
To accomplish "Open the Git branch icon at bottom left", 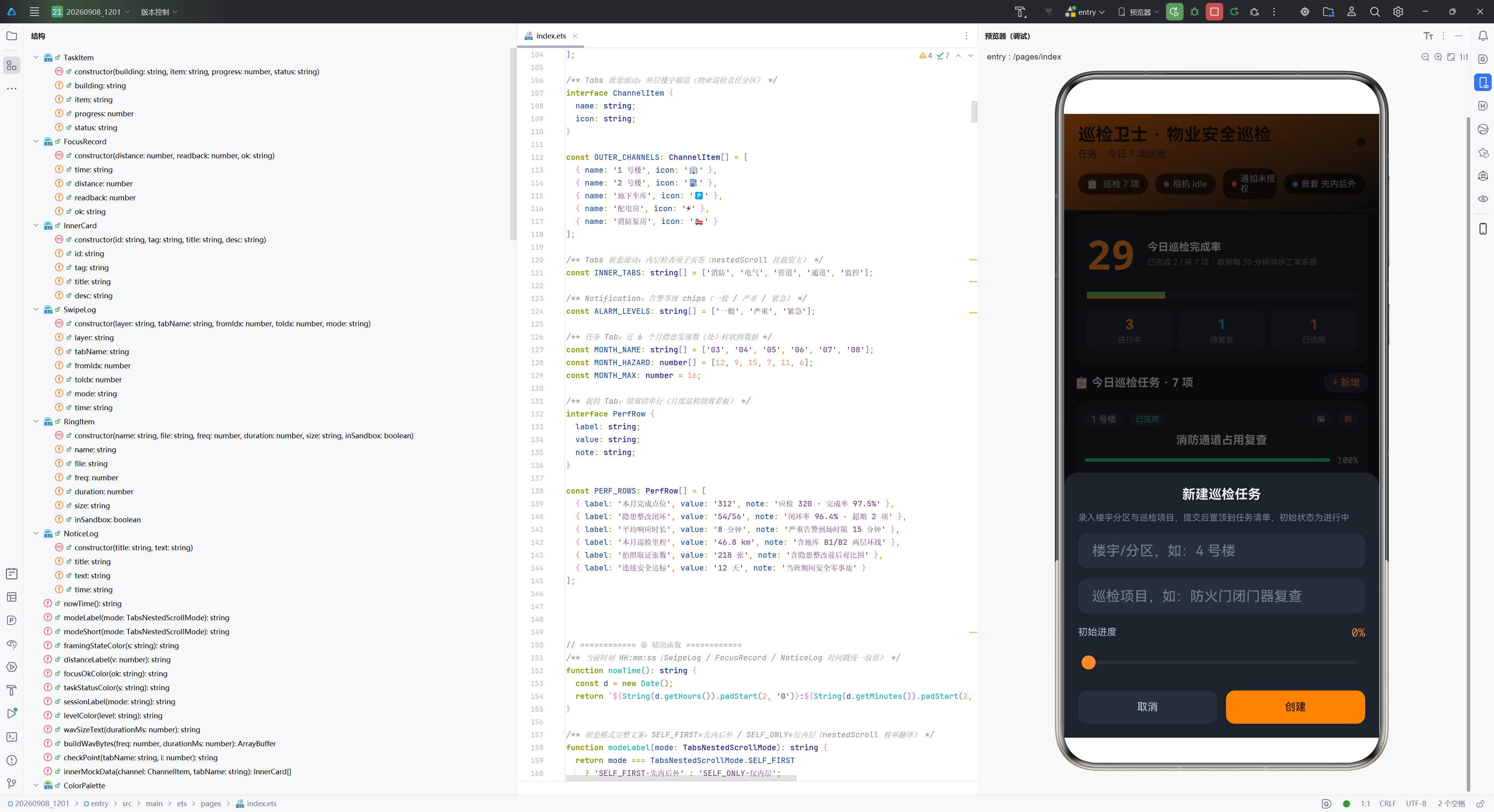I will point(12,783).
